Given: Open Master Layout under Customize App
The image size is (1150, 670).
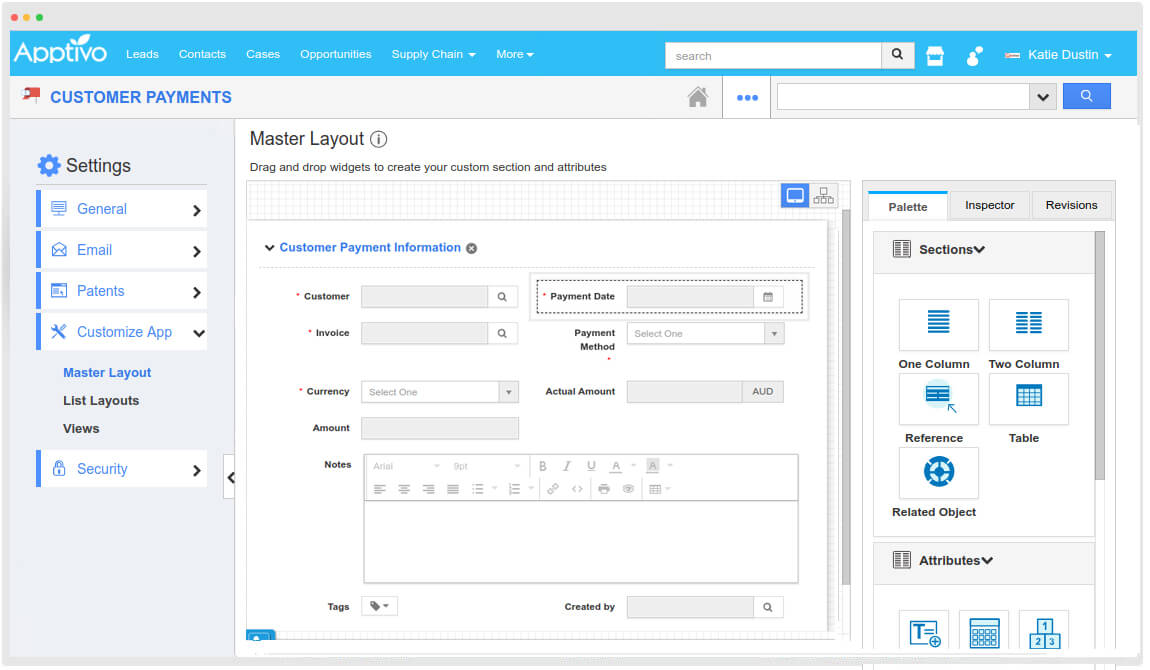Looking at the screenshot, I should (x=109, y=372).
